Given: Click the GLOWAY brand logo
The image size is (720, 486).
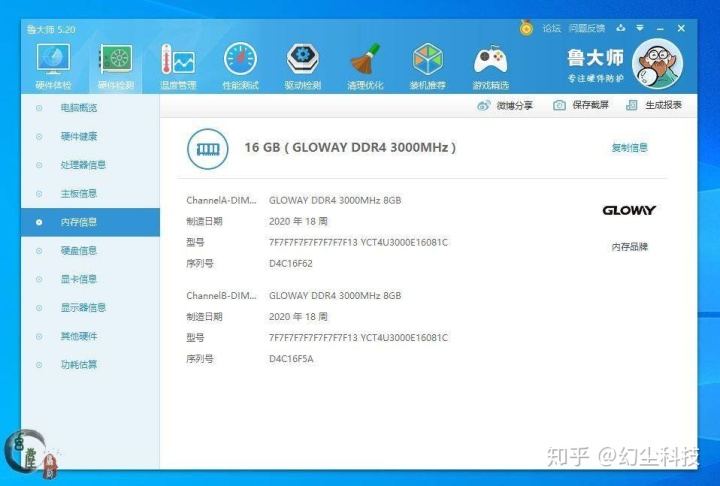Looking at the screenshot, I should [629, 210].
